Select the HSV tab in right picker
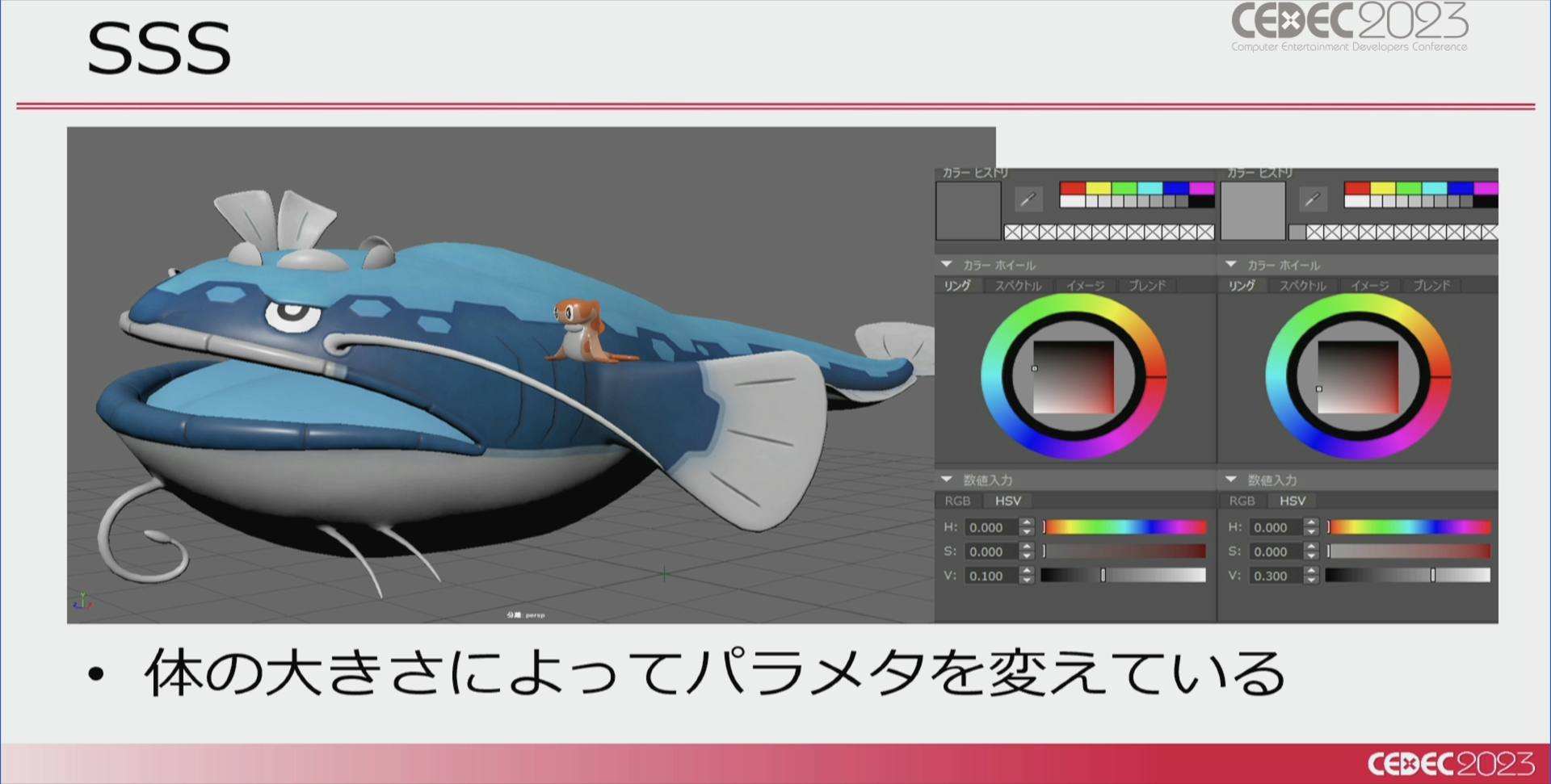The width and height of the screenshot is (1551, 784). 1292,501
